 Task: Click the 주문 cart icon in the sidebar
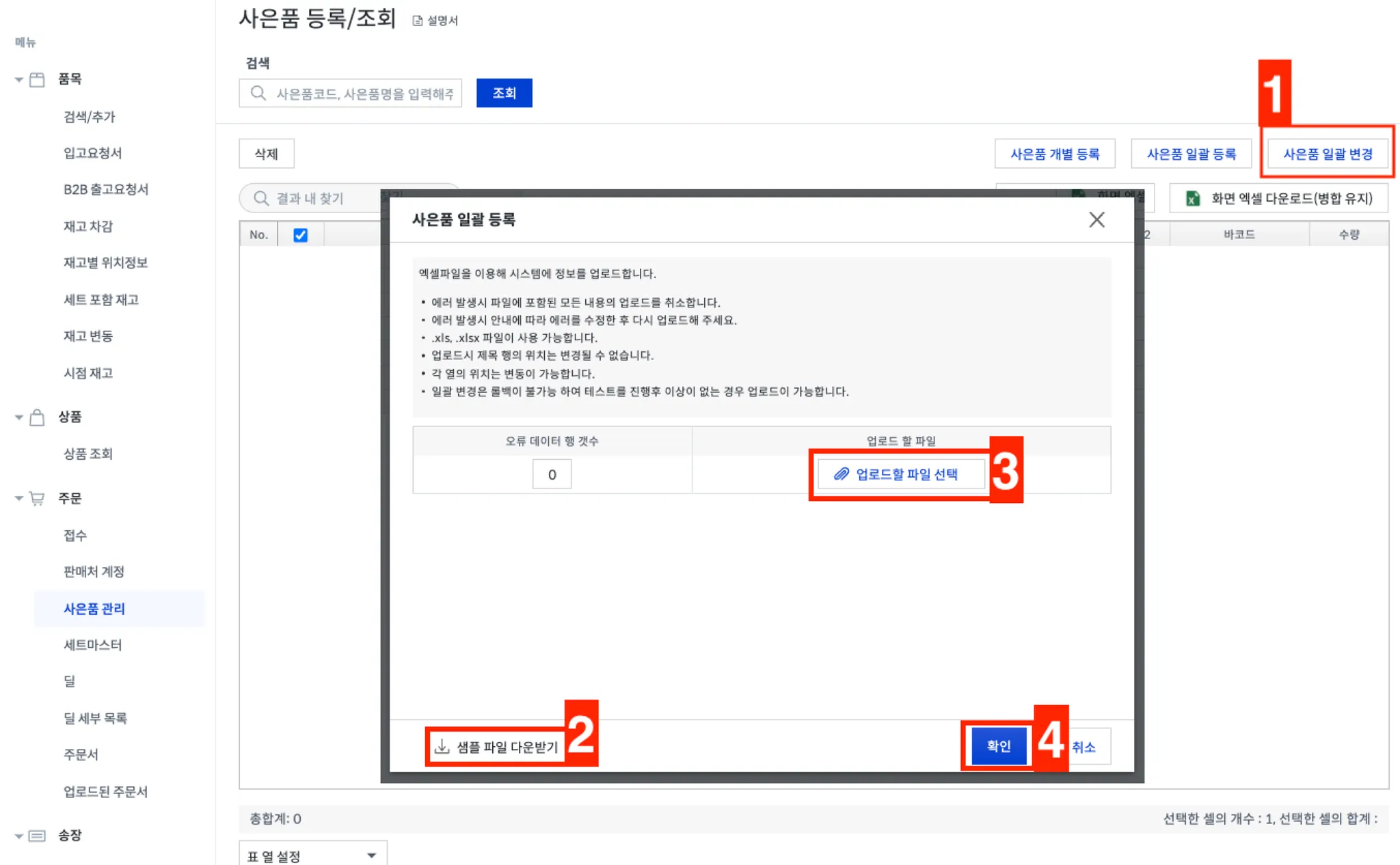38,499
